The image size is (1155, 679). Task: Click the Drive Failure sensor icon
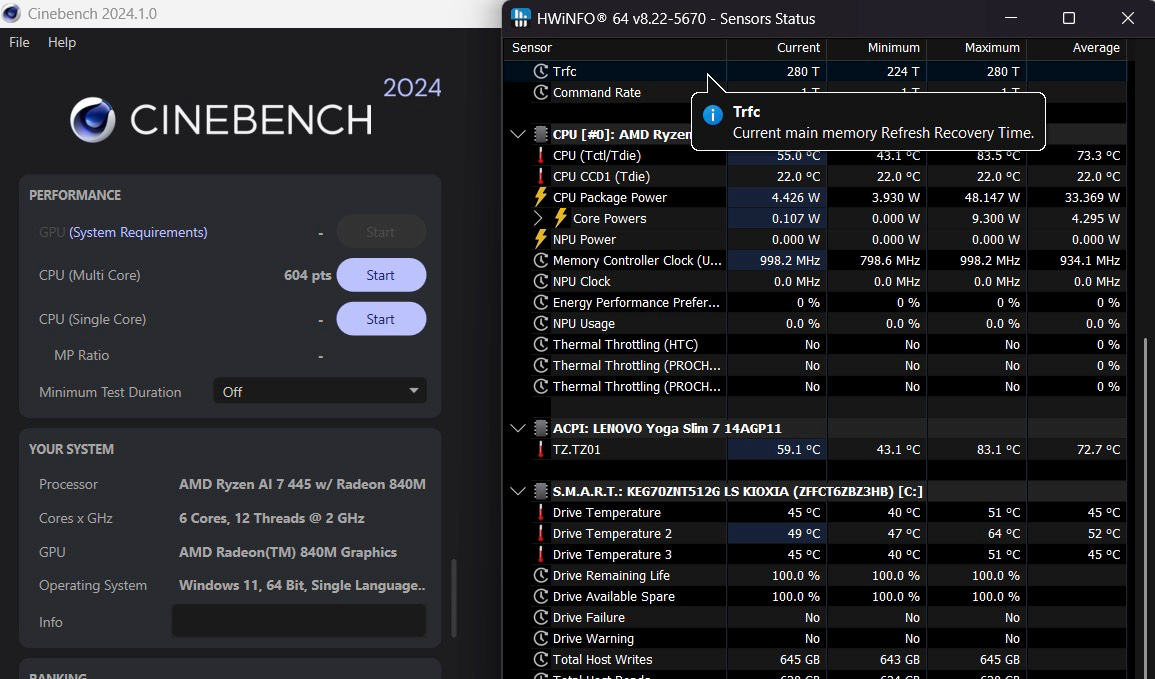[x=541, y=617]
